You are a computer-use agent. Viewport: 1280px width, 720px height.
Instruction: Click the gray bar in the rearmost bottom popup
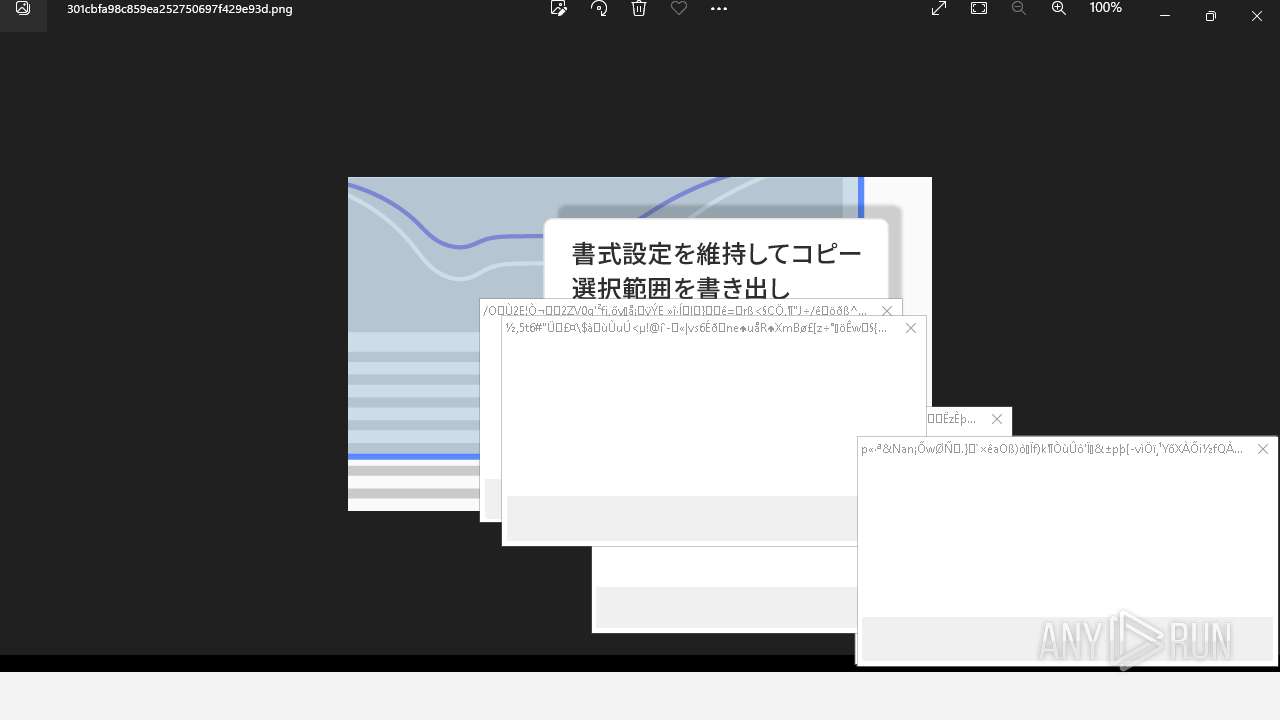[x=726, y=607]
